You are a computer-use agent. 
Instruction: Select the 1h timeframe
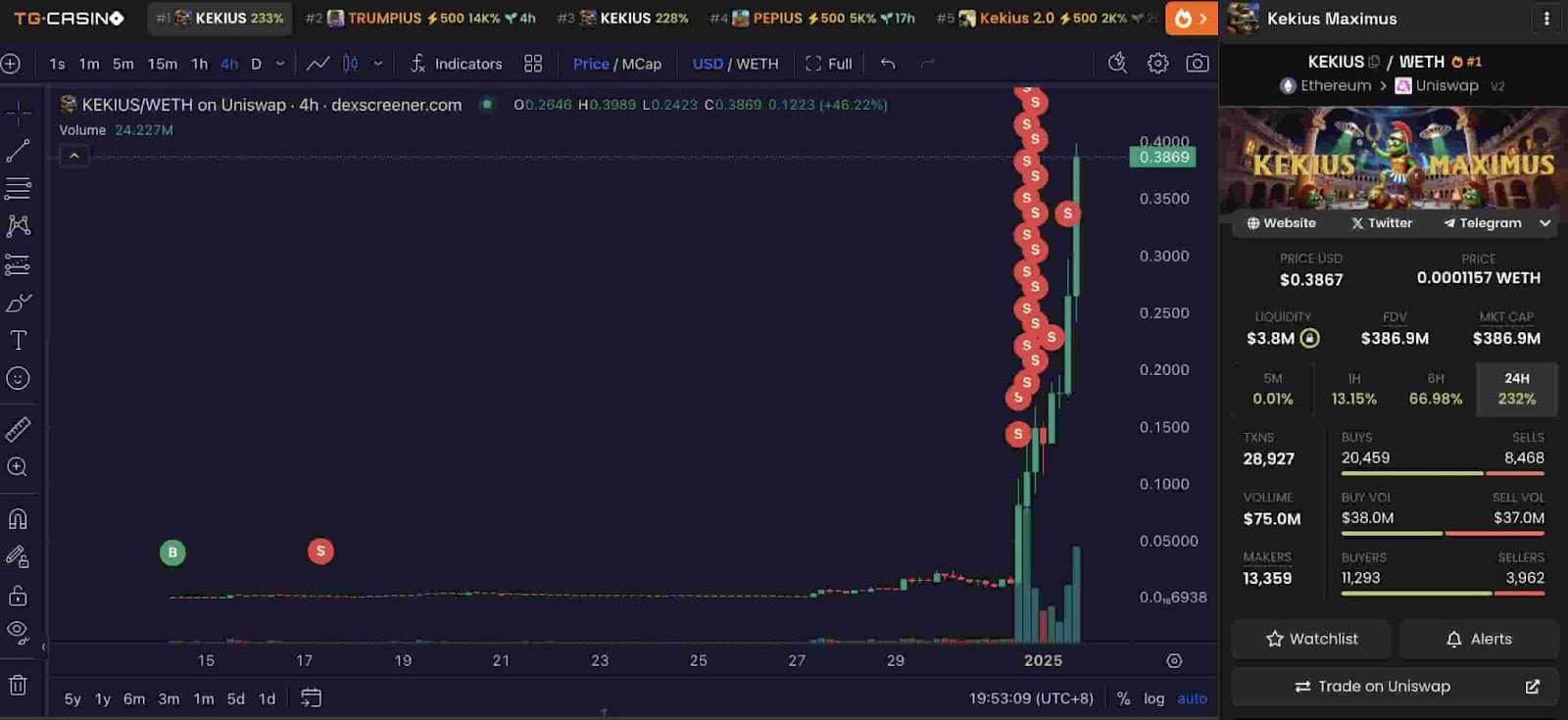tap(200, 64)
